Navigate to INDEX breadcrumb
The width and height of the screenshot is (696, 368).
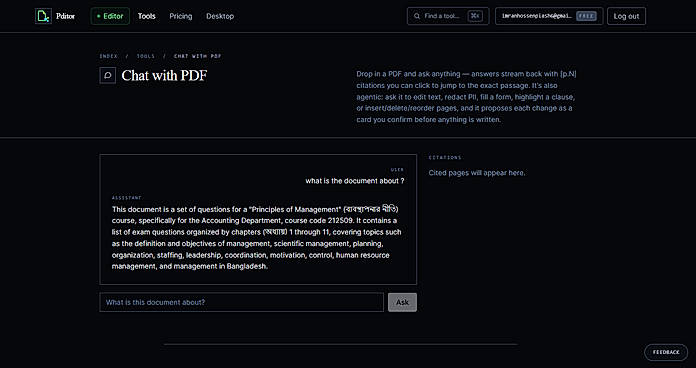pyautogui.click(x=109, y=56)
